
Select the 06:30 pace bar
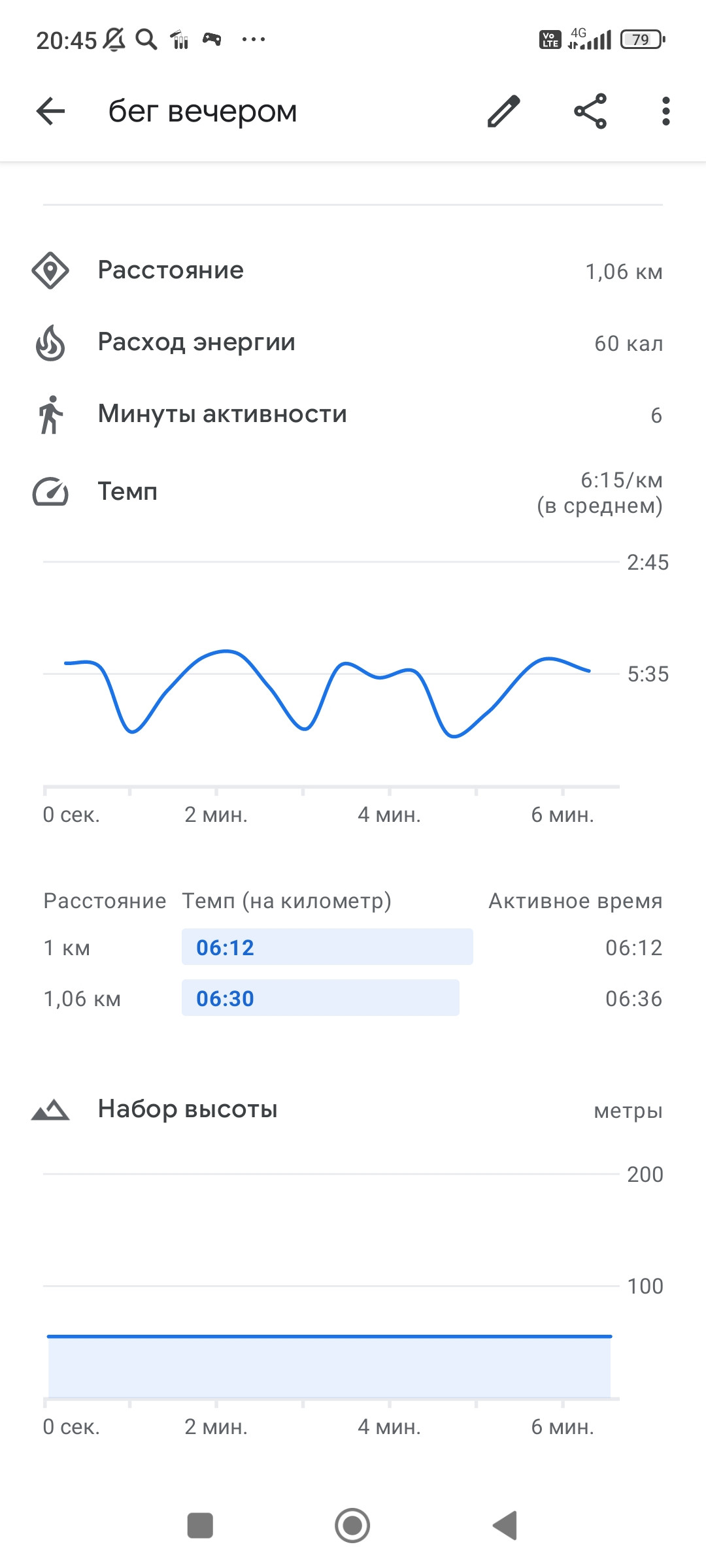[x=320, y=998]
